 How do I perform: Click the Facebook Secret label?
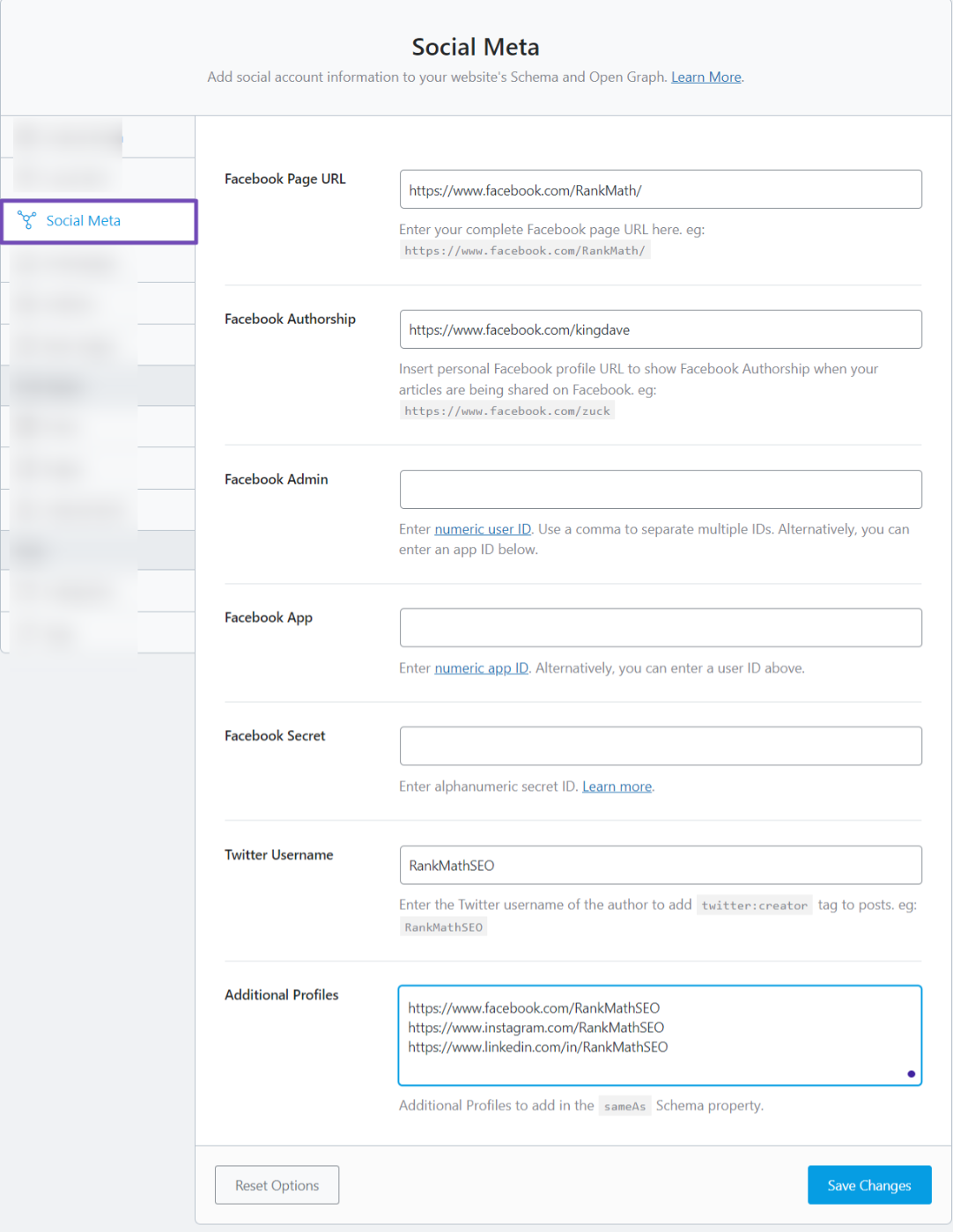coord(275,735)
